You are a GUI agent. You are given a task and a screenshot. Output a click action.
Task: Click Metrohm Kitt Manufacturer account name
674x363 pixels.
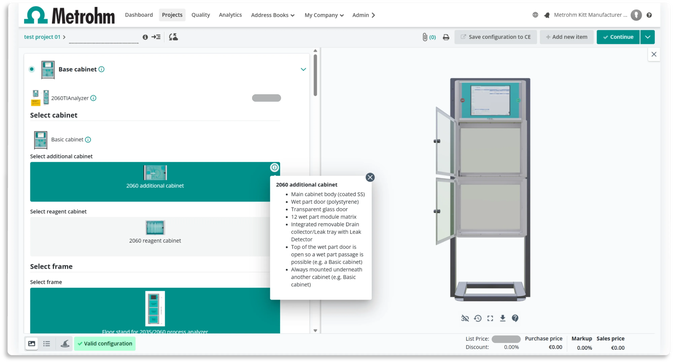pyautogui.click(x=590, y=15)
